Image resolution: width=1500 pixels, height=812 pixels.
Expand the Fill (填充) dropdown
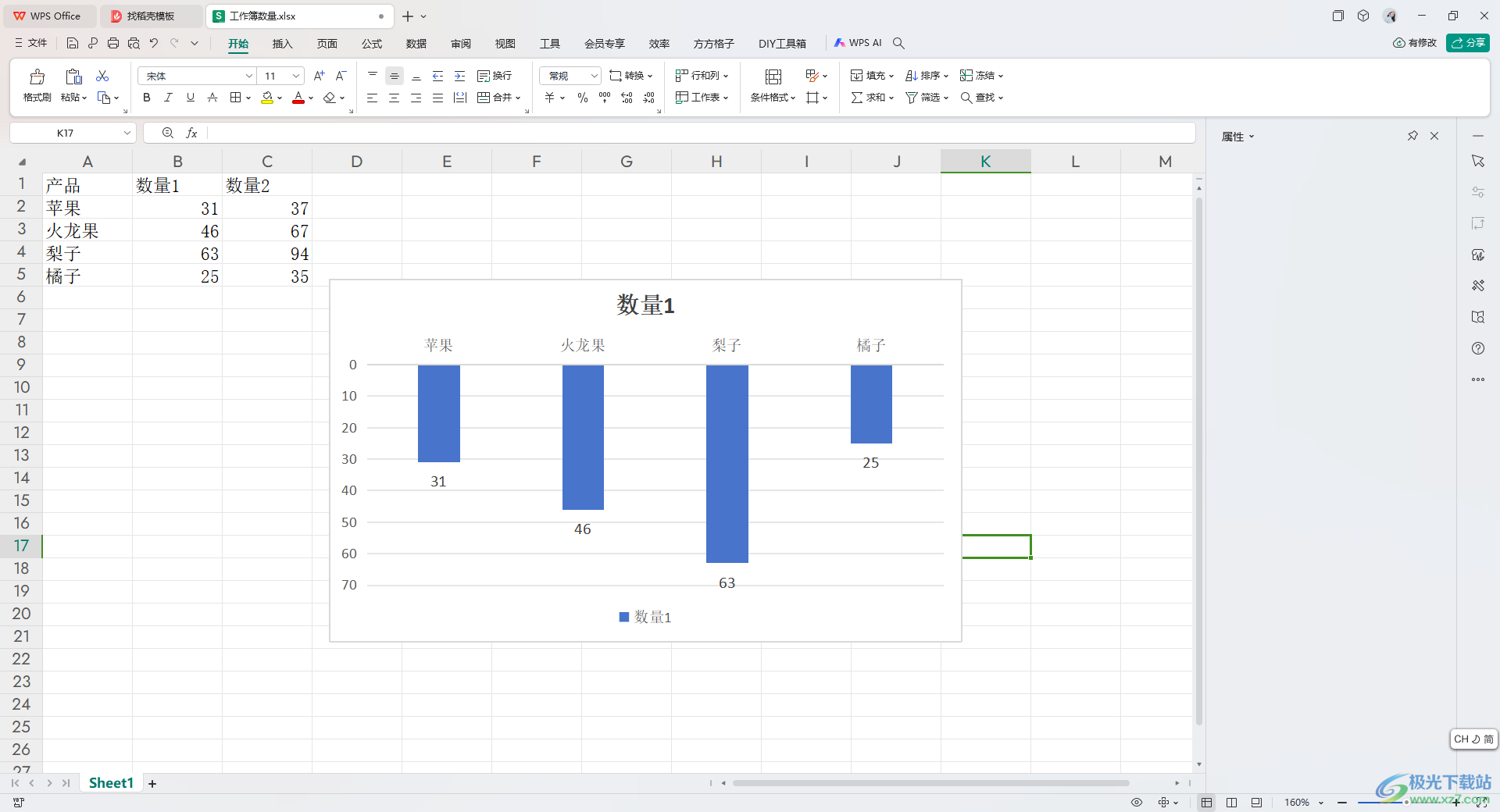(x=891, y=77)
